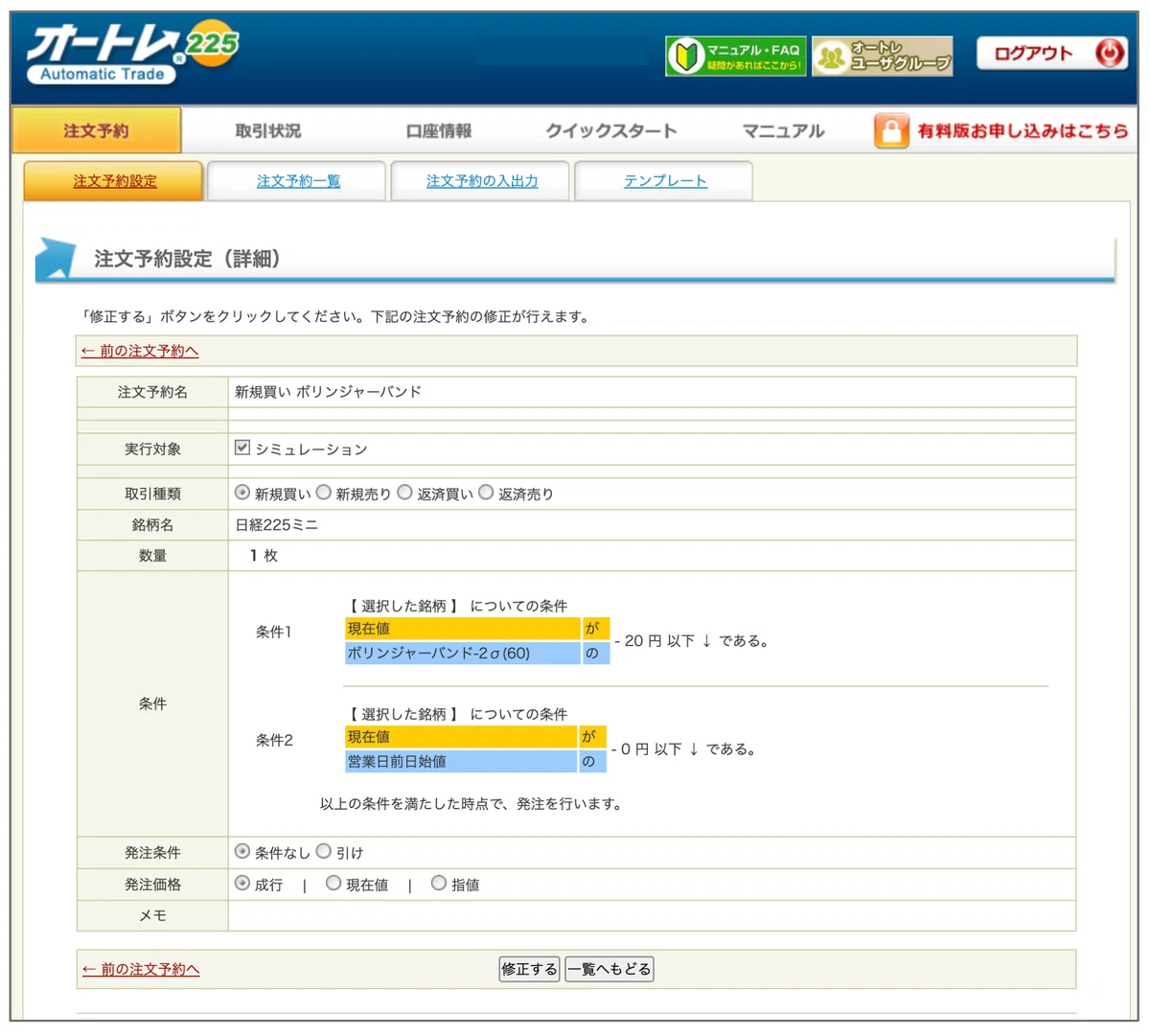Screen dimensions: 1150x1036
Task: Choose the 返済買い radio button
Action: [405, 493]
